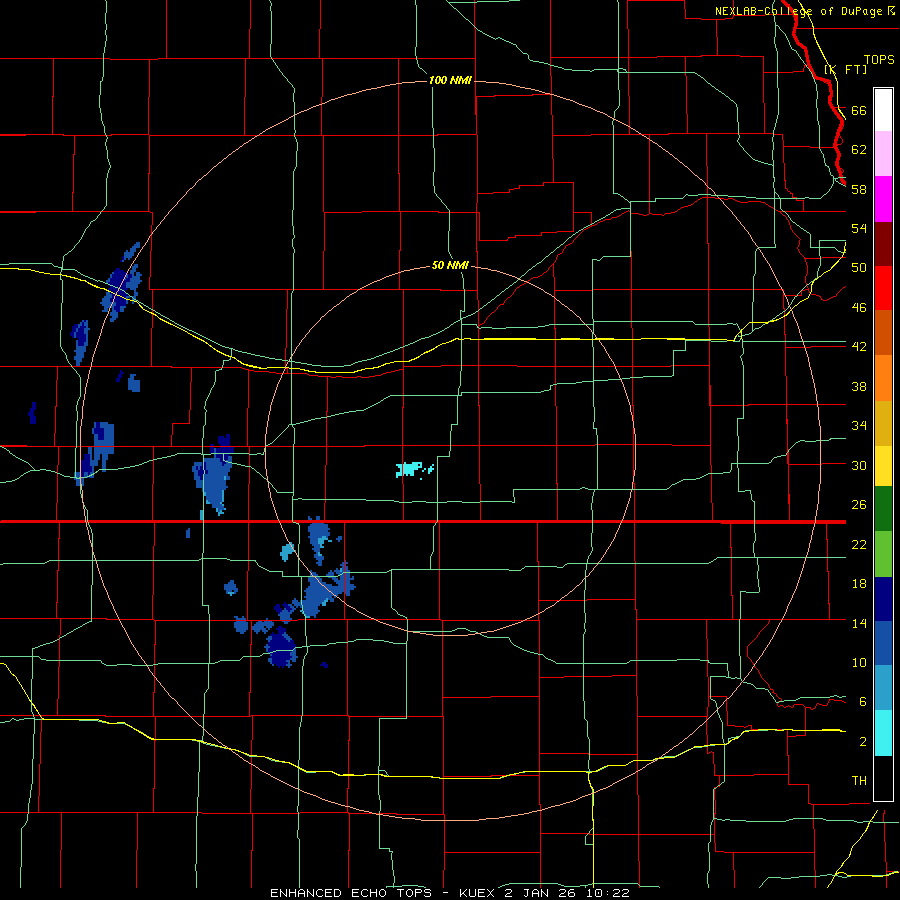Pick the gold legend color band
The width and height of the screenshot is (900, 900).
pos(883,423)
